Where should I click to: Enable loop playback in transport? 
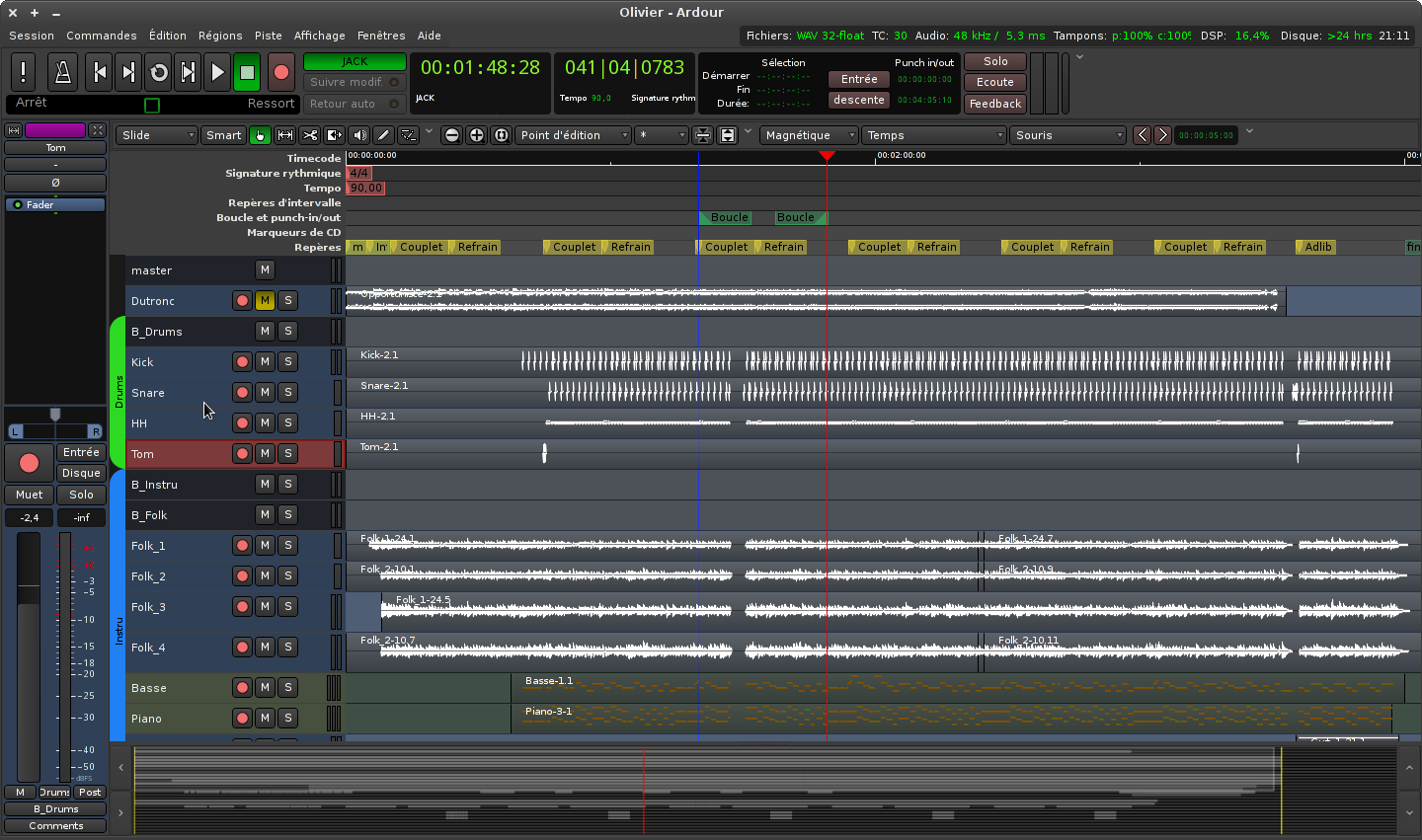(x=158, y=72)
